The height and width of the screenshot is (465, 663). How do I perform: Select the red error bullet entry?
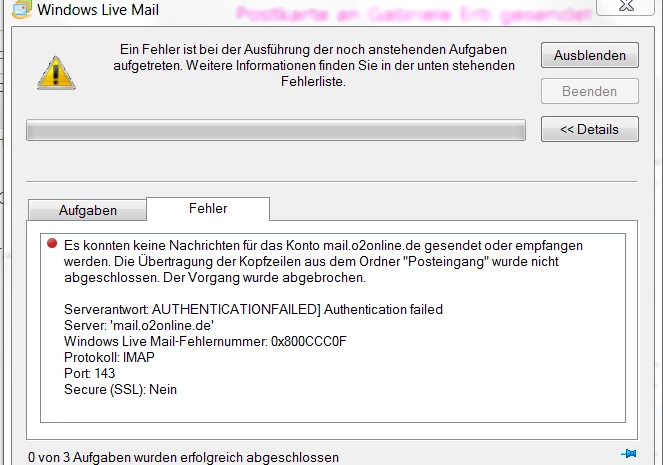click(52, 243)
